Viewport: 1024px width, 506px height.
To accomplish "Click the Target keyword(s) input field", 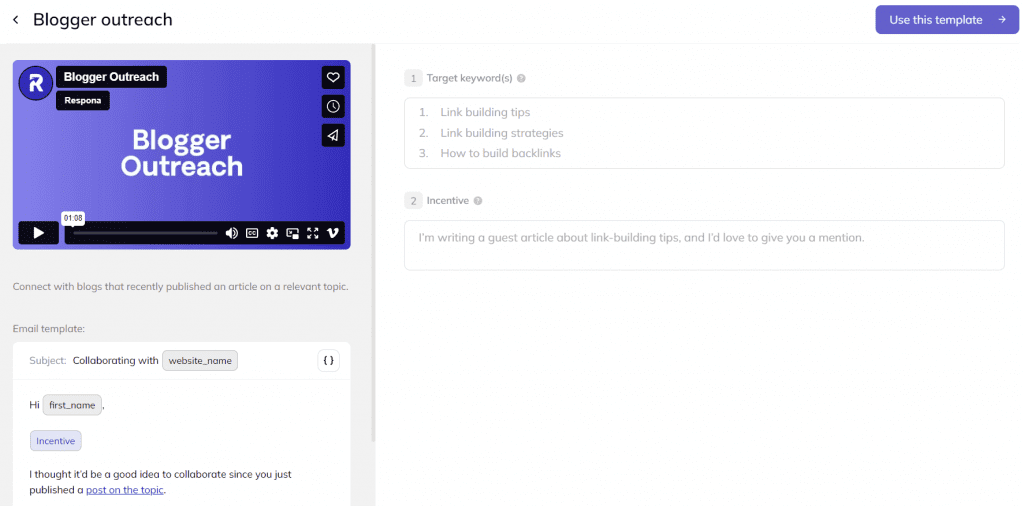I will [x=703, y=133].
